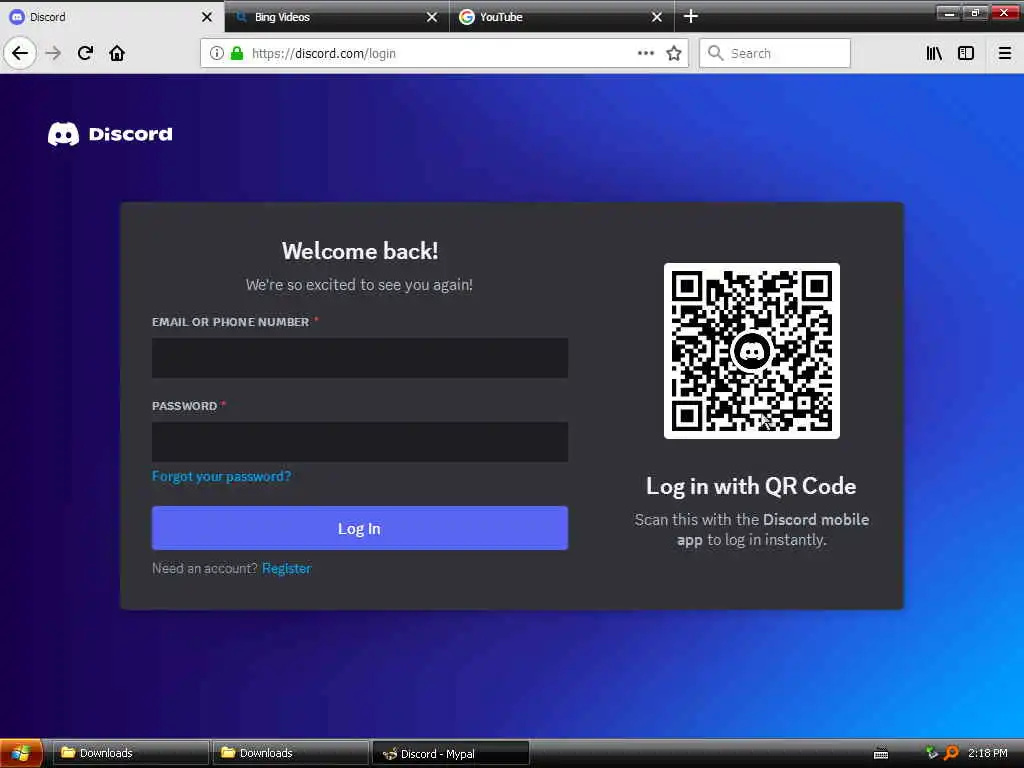Click the 2:18 PM clock

click(987, 753)
